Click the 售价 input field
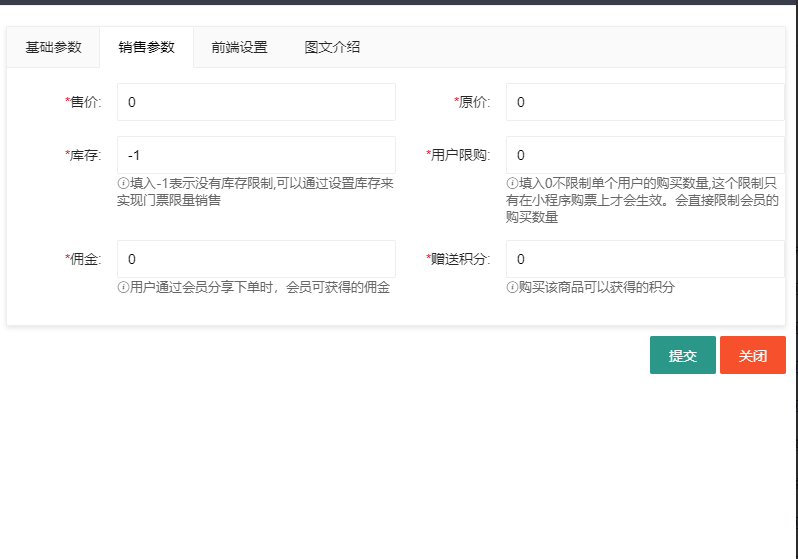 (x=256, y=102)
